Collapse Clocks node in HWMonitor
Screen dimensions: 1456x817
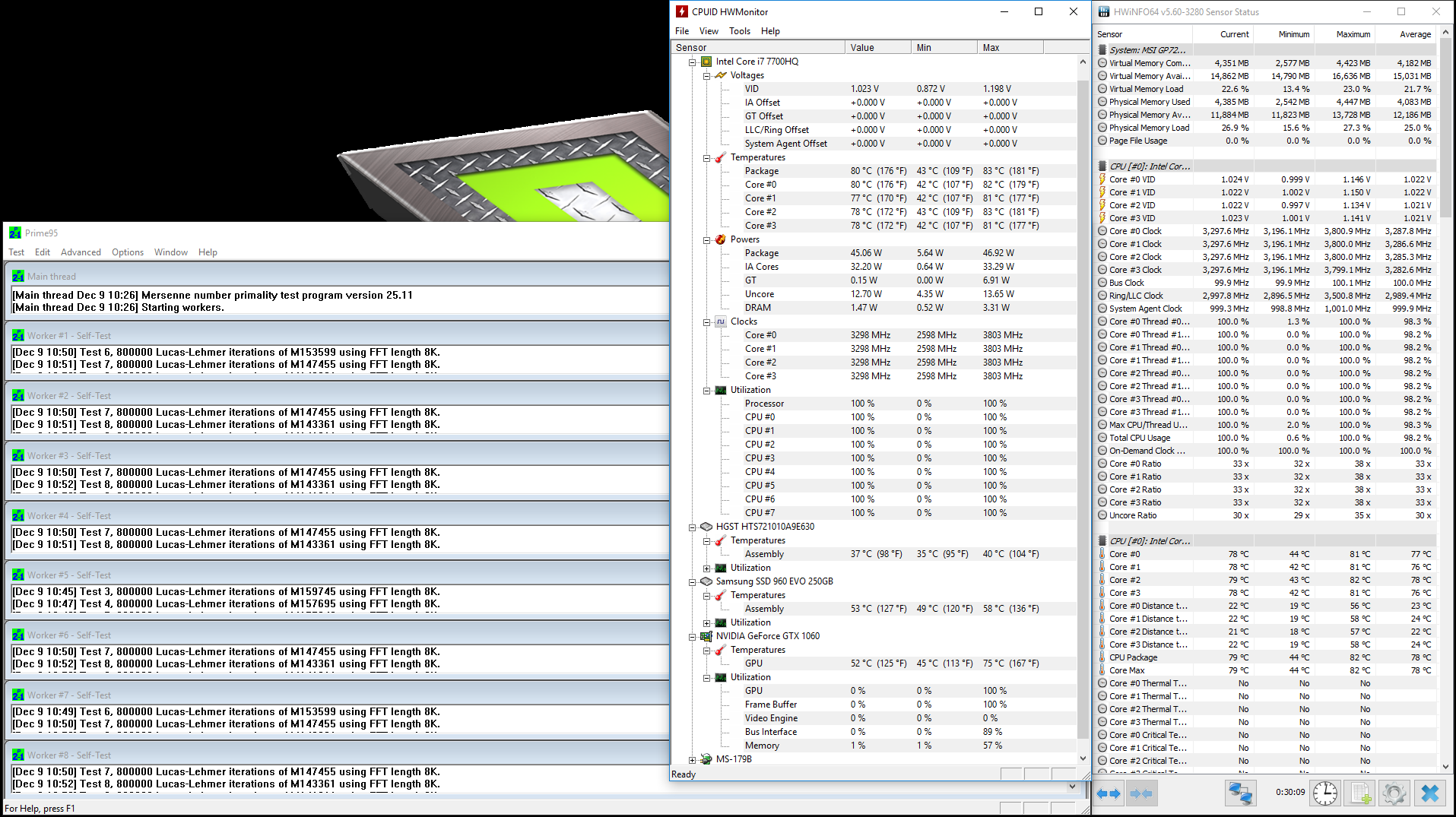706,322
